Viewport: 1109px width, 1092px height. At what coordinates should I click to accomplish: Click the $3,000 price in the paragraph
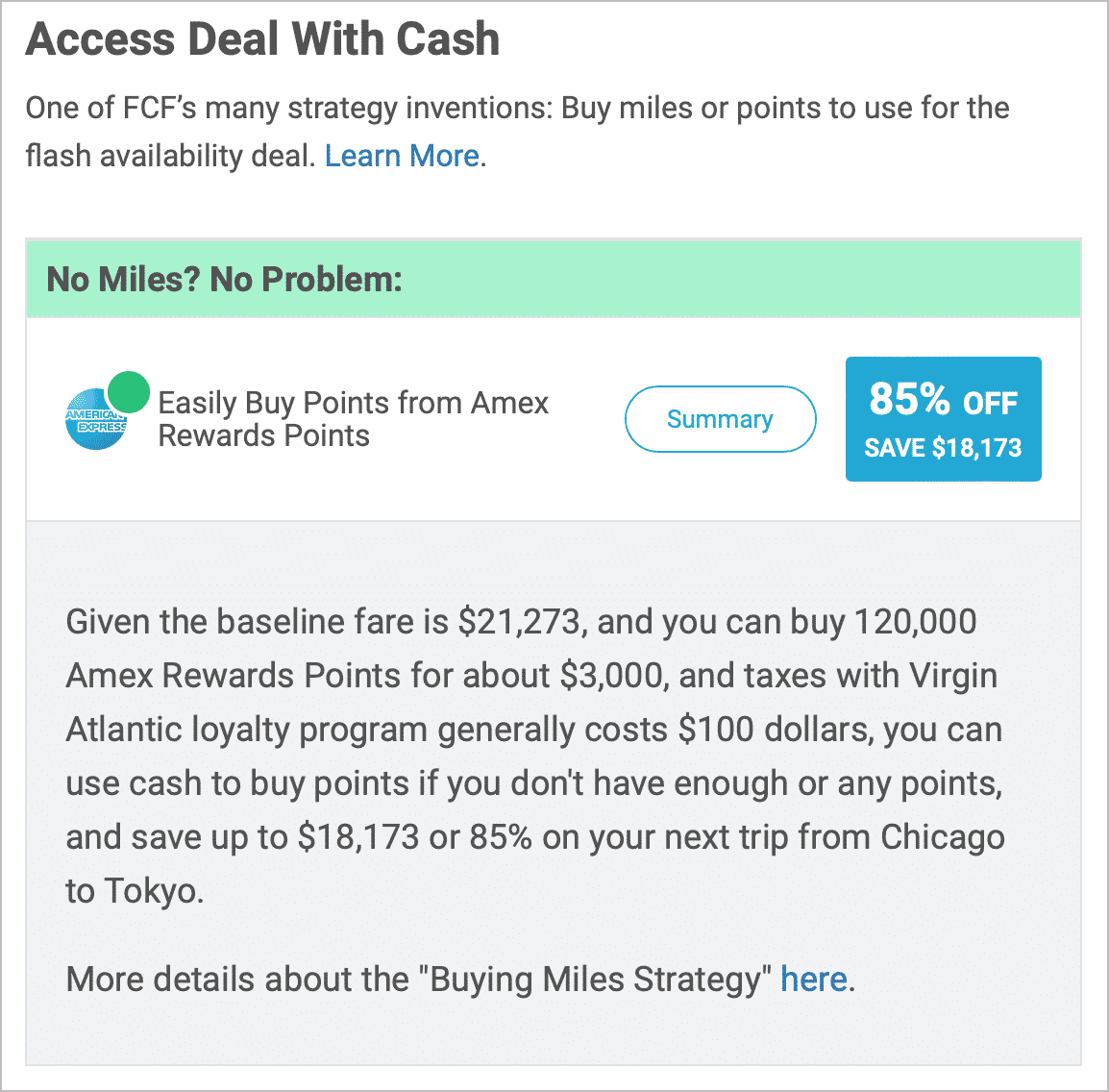tap(610, 676)
